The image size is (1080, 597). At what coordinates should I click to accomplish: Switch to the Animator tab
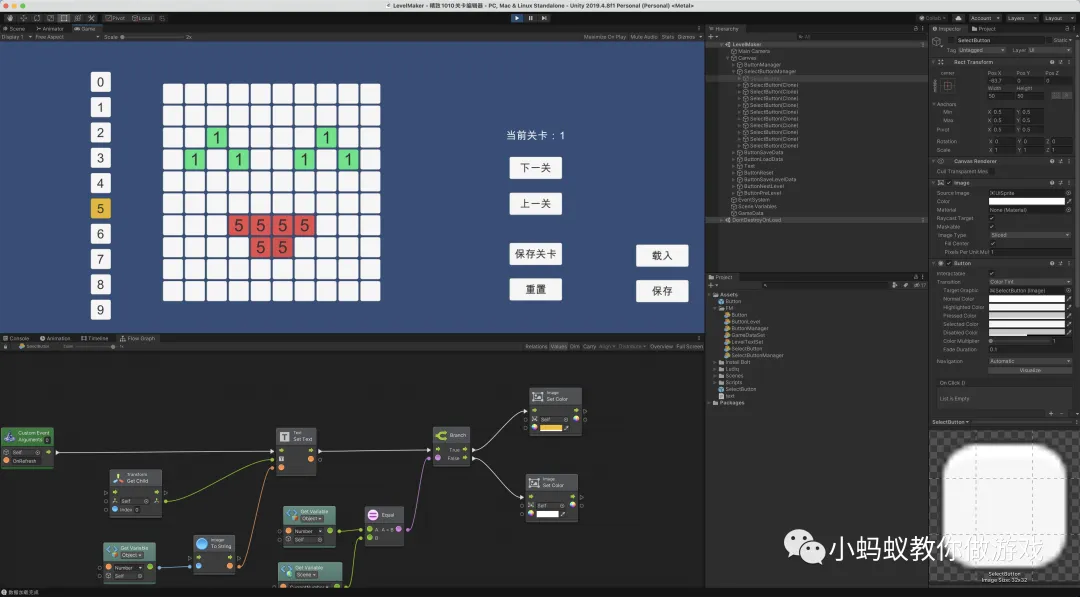50,29
